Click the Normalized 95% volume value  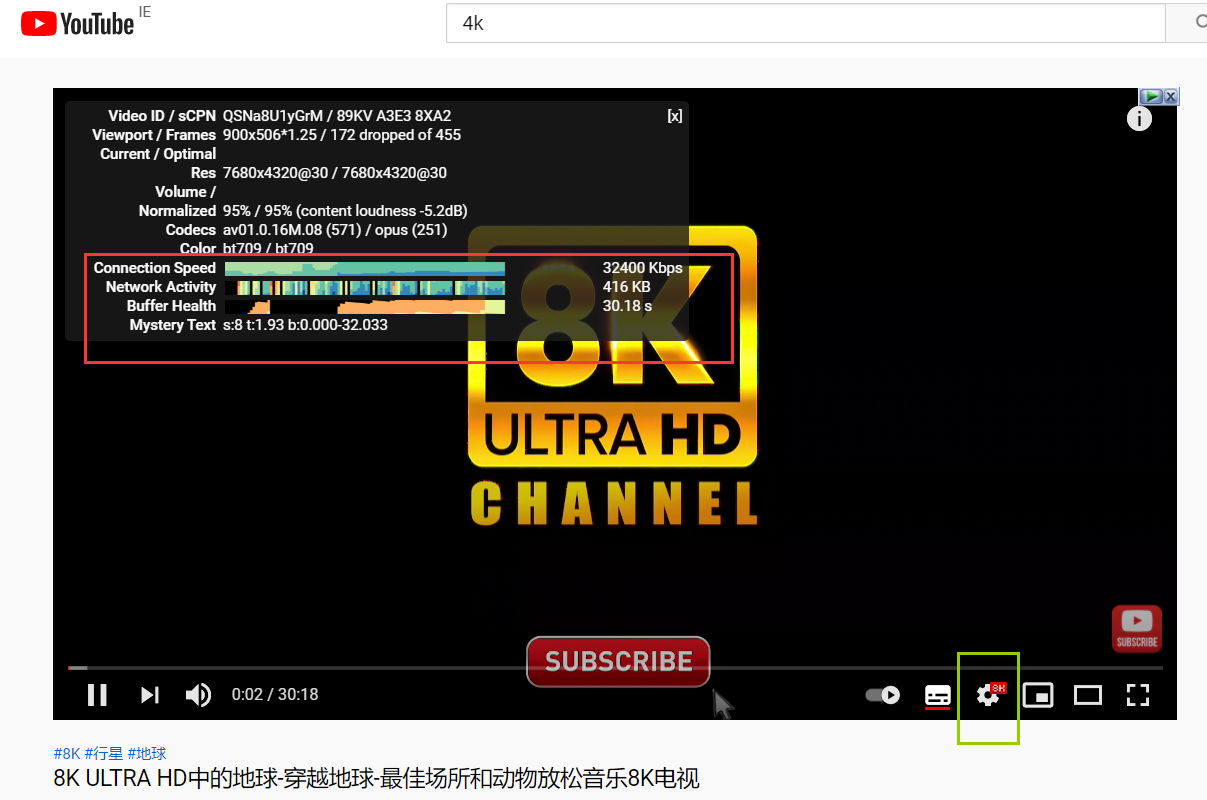coord(345,211)
